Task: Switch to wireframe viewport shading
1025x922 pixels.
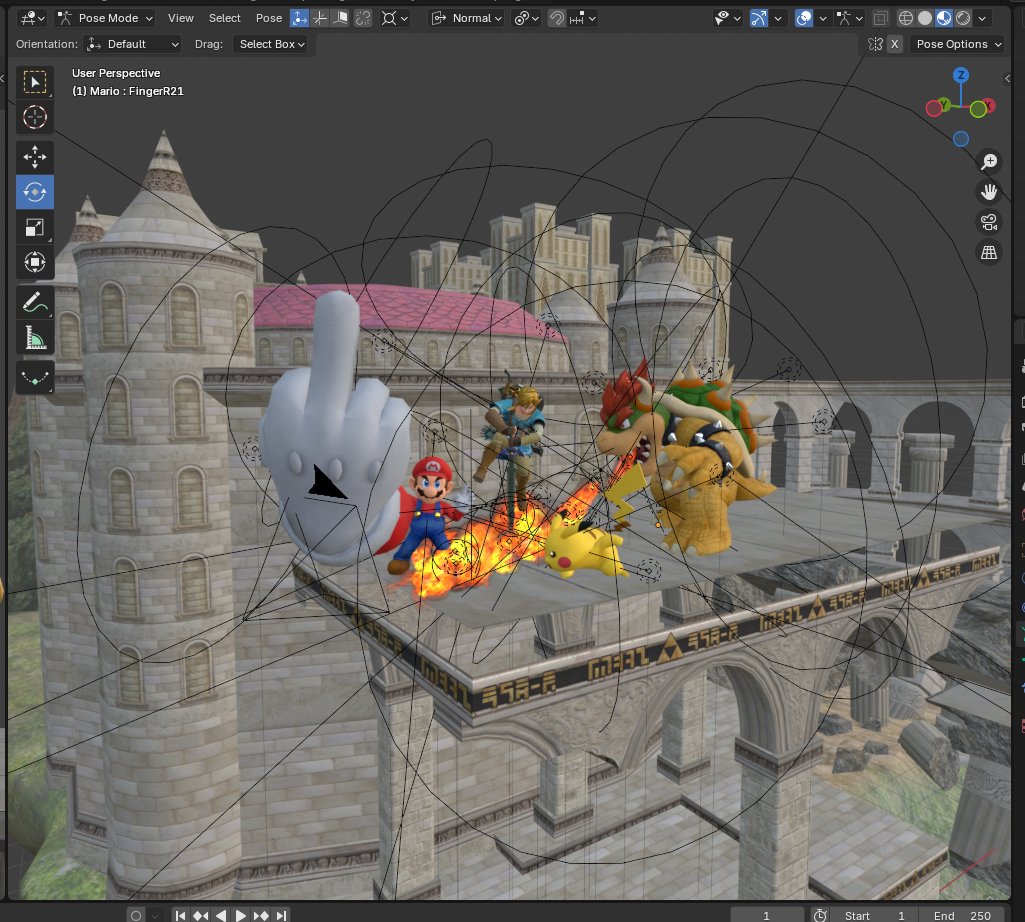Action: [905, 18]
